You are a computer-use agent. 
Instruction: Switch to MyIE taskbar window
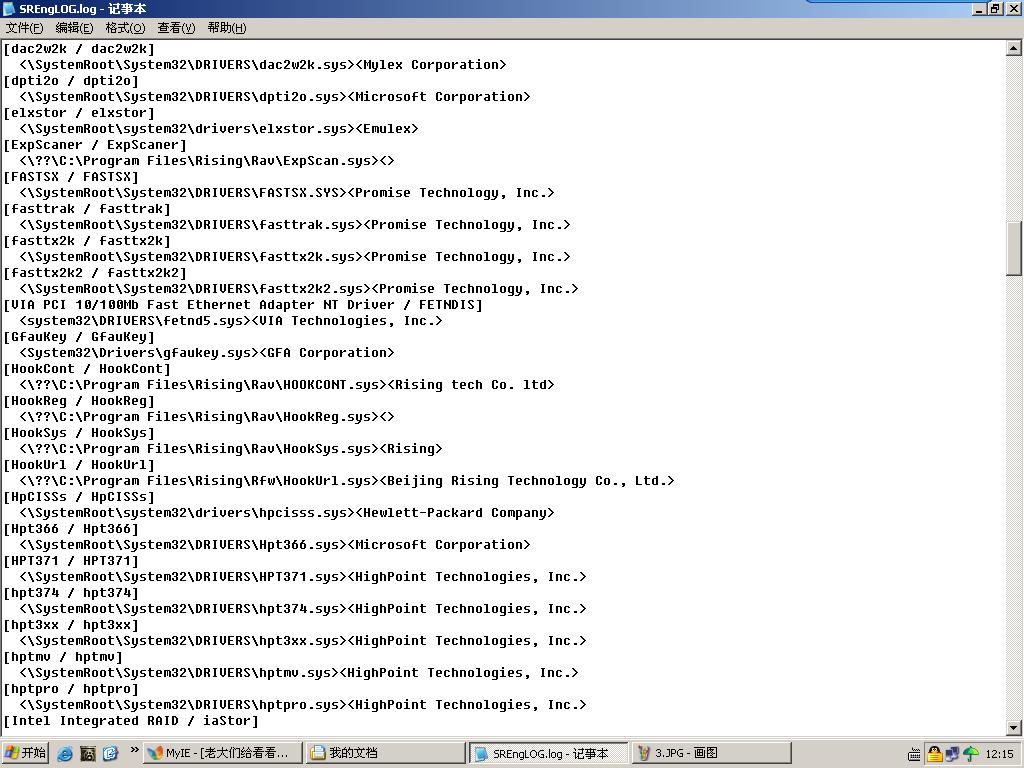[223, 753]
